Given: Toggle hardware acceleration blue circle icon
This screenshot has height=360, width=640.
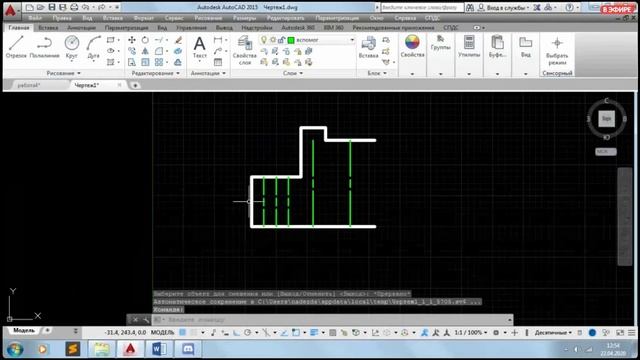Looking at the screenshot, I should (x=592, y=333).
